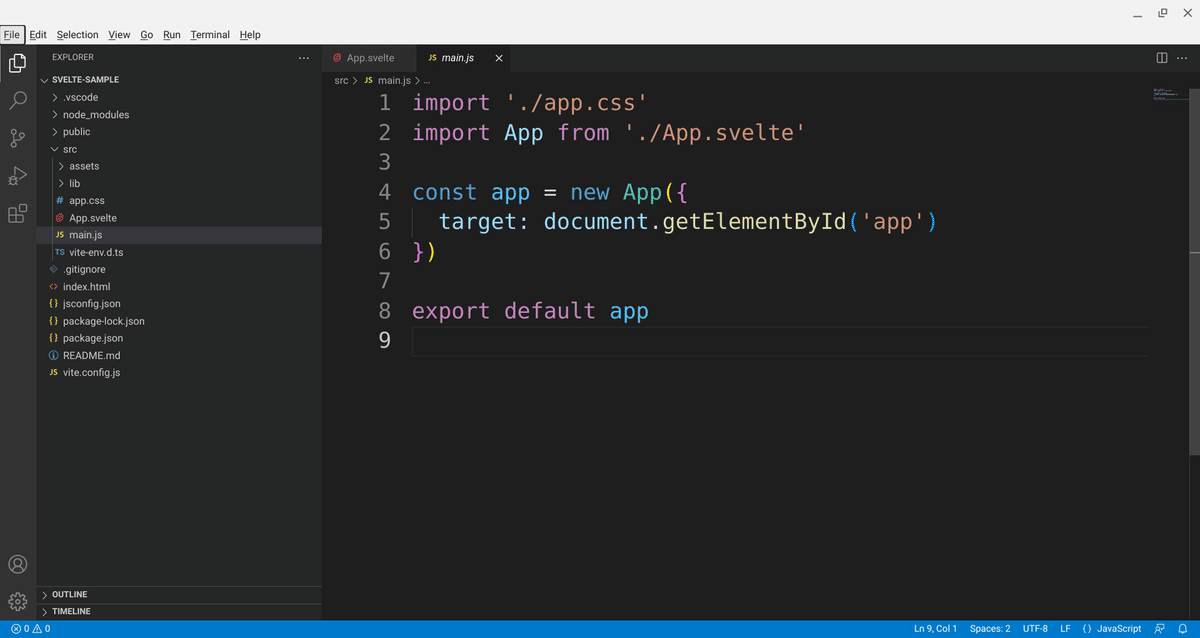Click the main.js breadcrumb segment
This screenshot has width=1200, height=638.
point(386,80)
